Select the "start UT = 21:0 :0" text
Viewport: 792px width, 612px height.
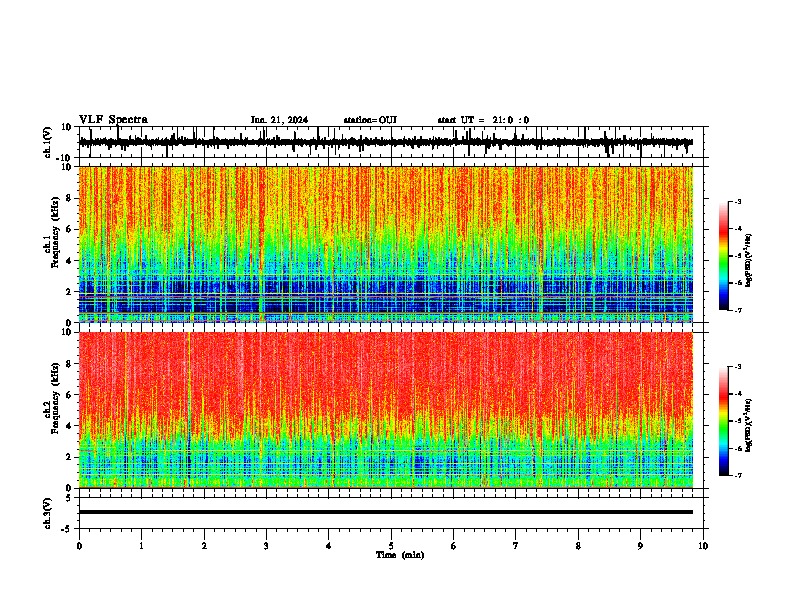coord(483,120)
